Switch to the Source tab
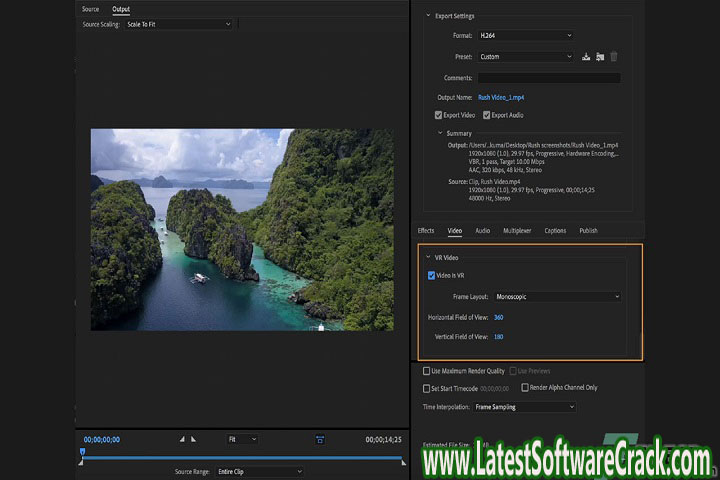This screenshot has width=720, height=480. (91, 9)
